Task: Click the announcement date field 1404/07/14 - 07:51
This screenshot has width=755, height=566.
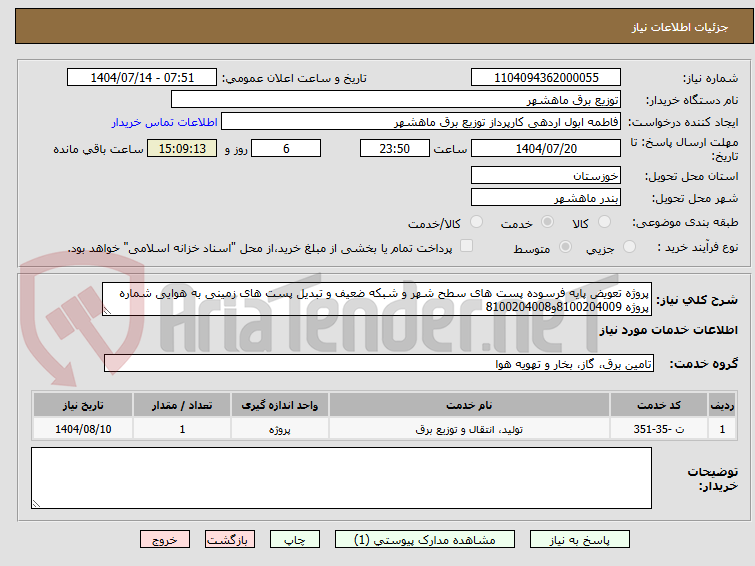Action: pos(142,78)
